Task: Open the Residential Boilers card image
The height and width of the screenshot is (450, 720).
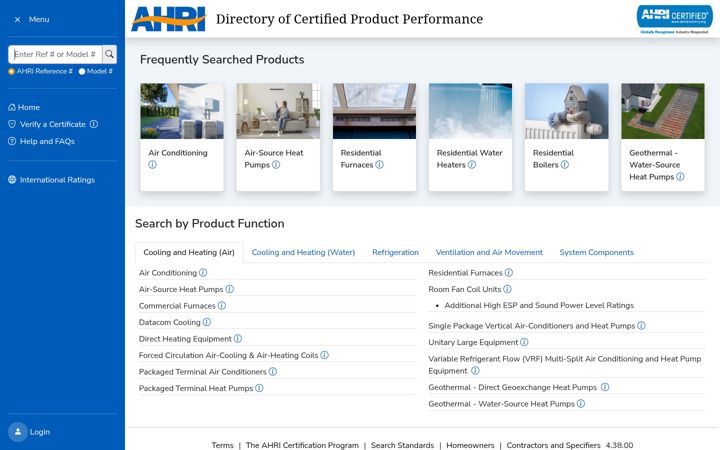Action: (567, 111)
